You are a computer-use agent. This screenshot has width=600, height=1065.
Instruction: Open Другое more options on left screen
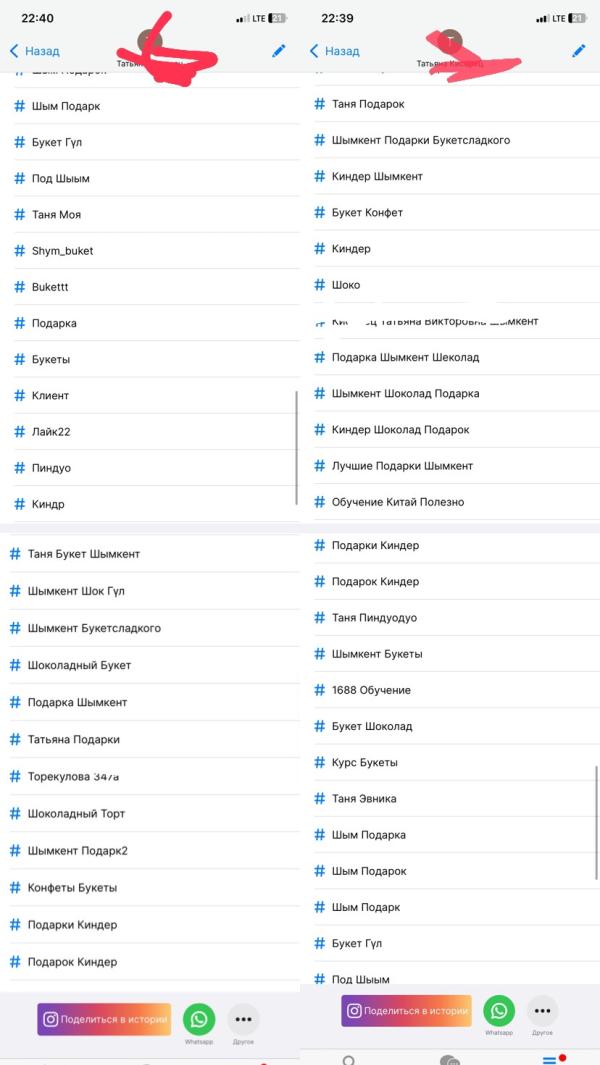pyautogui.click(x=243, y=1019)
